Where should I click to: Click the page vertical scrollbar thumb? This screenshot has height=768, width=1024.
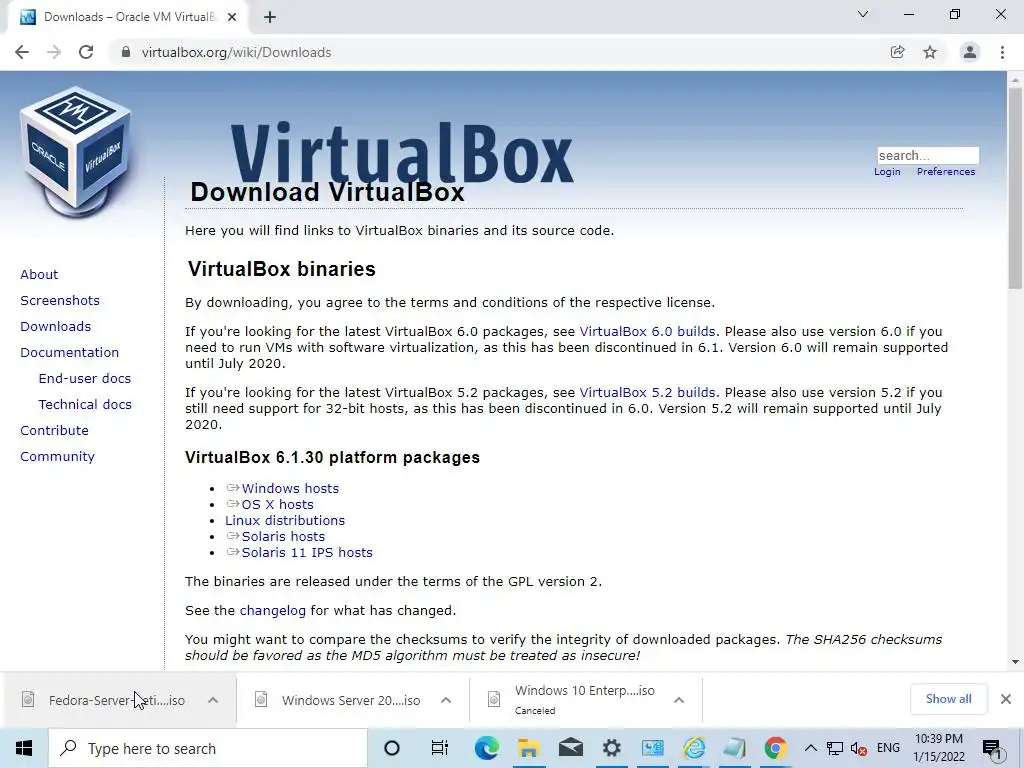(x=1015, y=188)
